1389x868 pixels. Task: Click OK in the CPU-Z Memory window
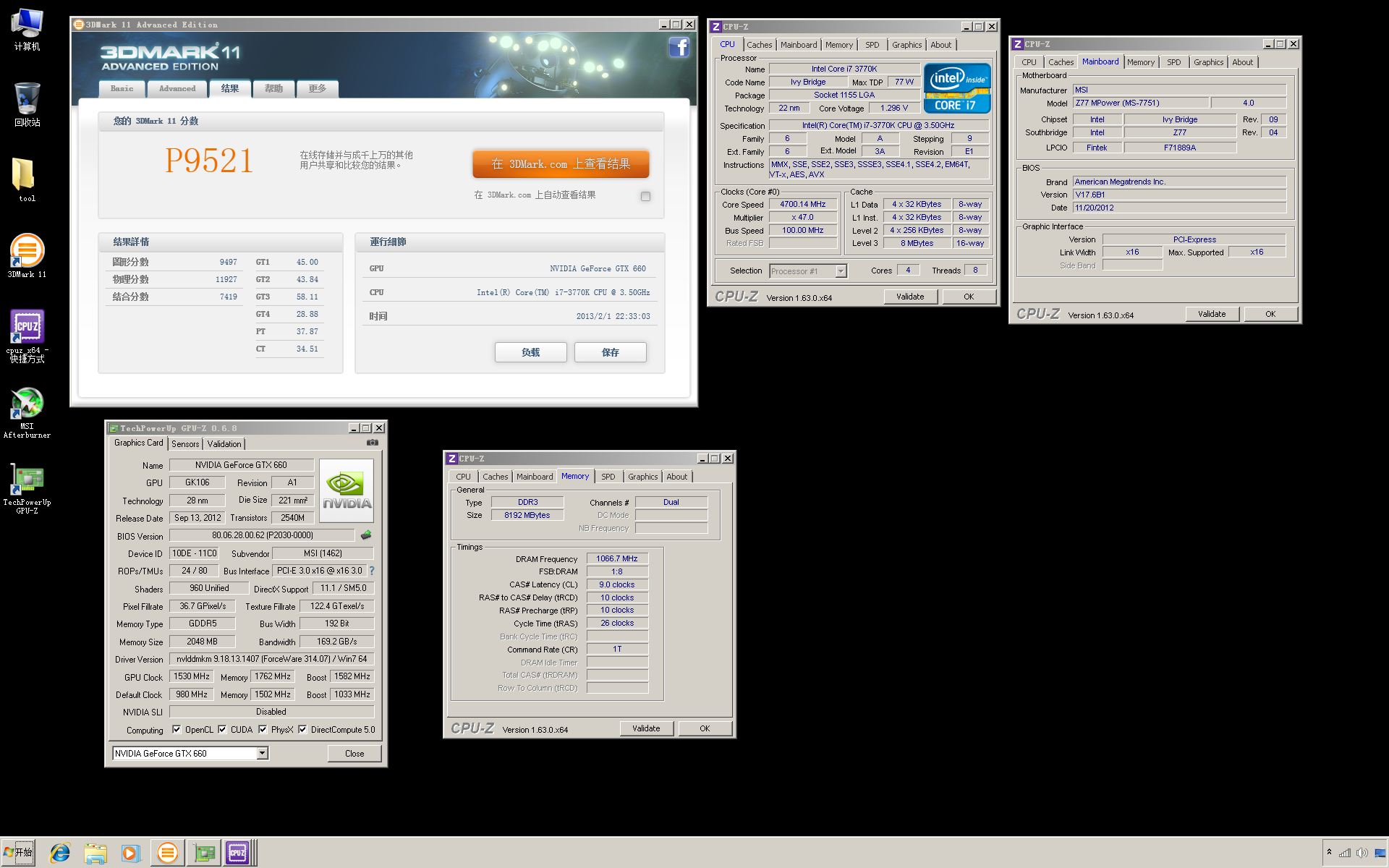(705, 728)
